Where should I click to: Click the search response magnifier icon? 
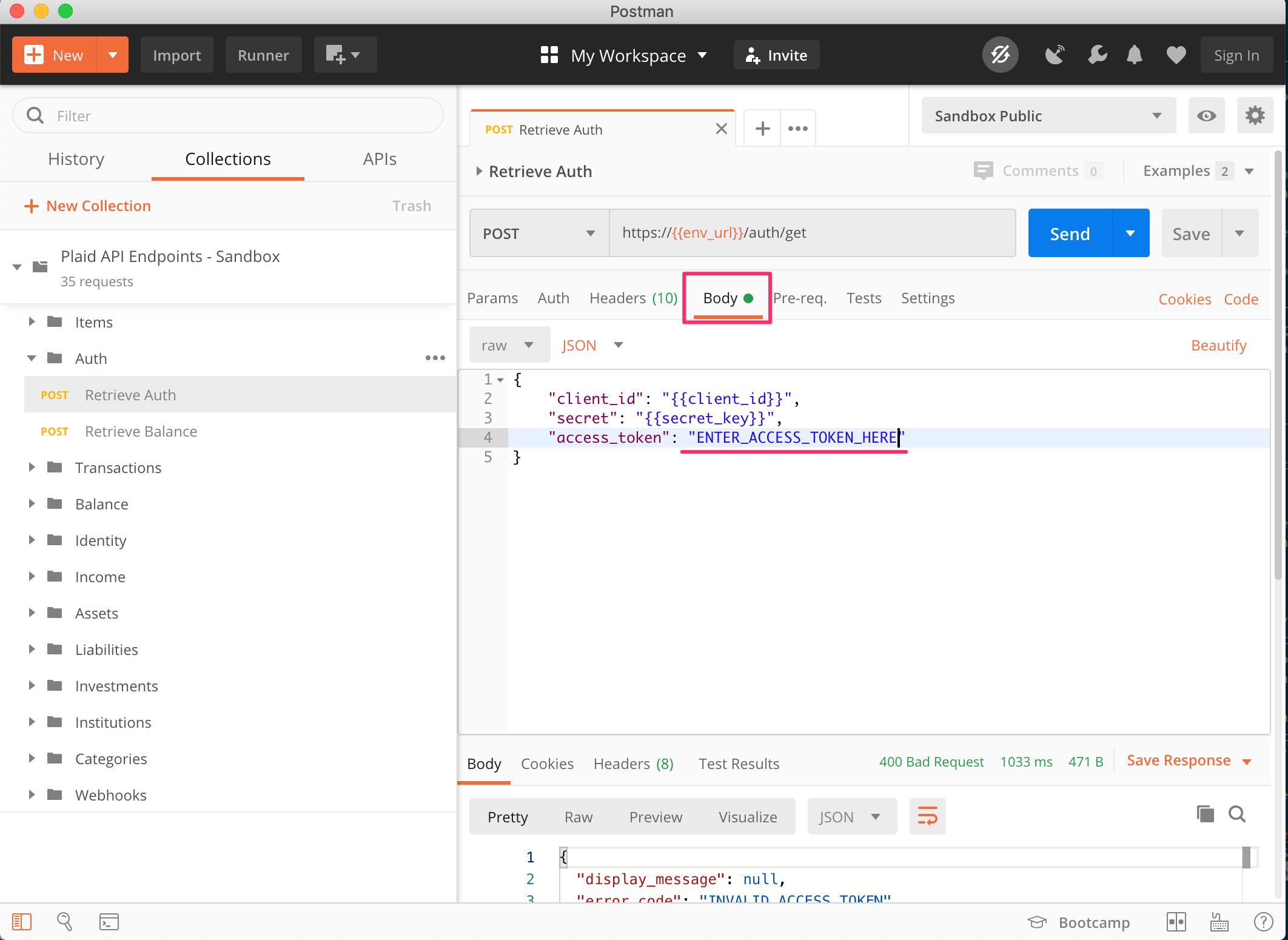pos(1237,814)
